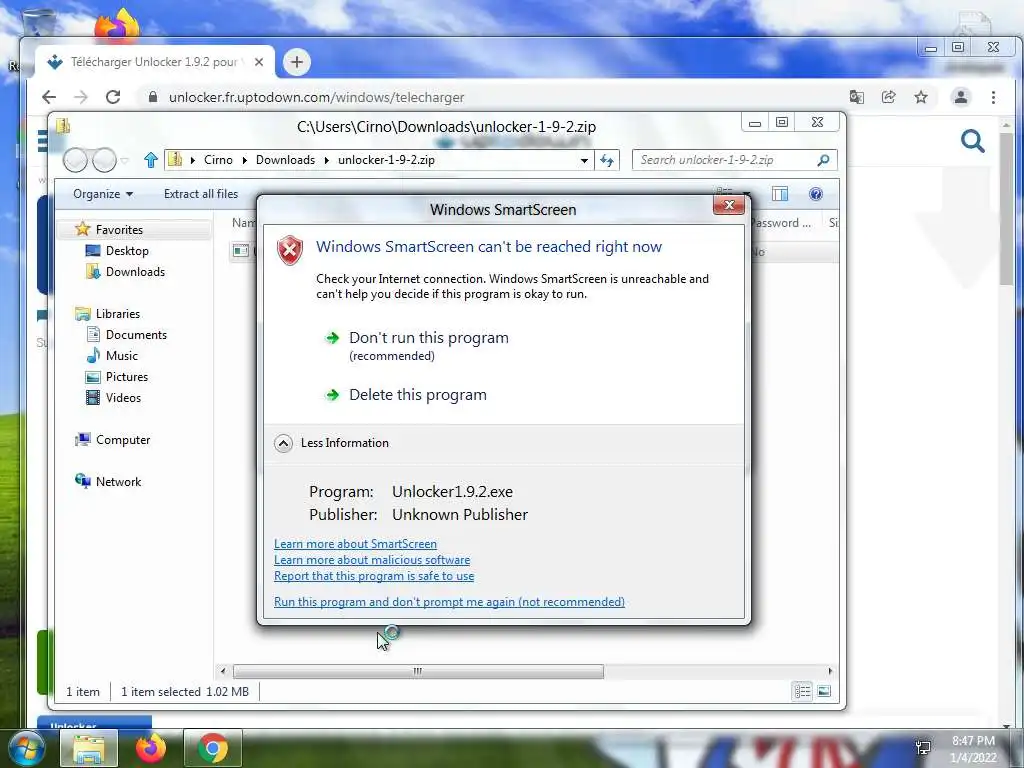The height and width of the screenshot is (768, 1024).
Task: Click the Chrome back button
Action: click(x=49, y=97)
